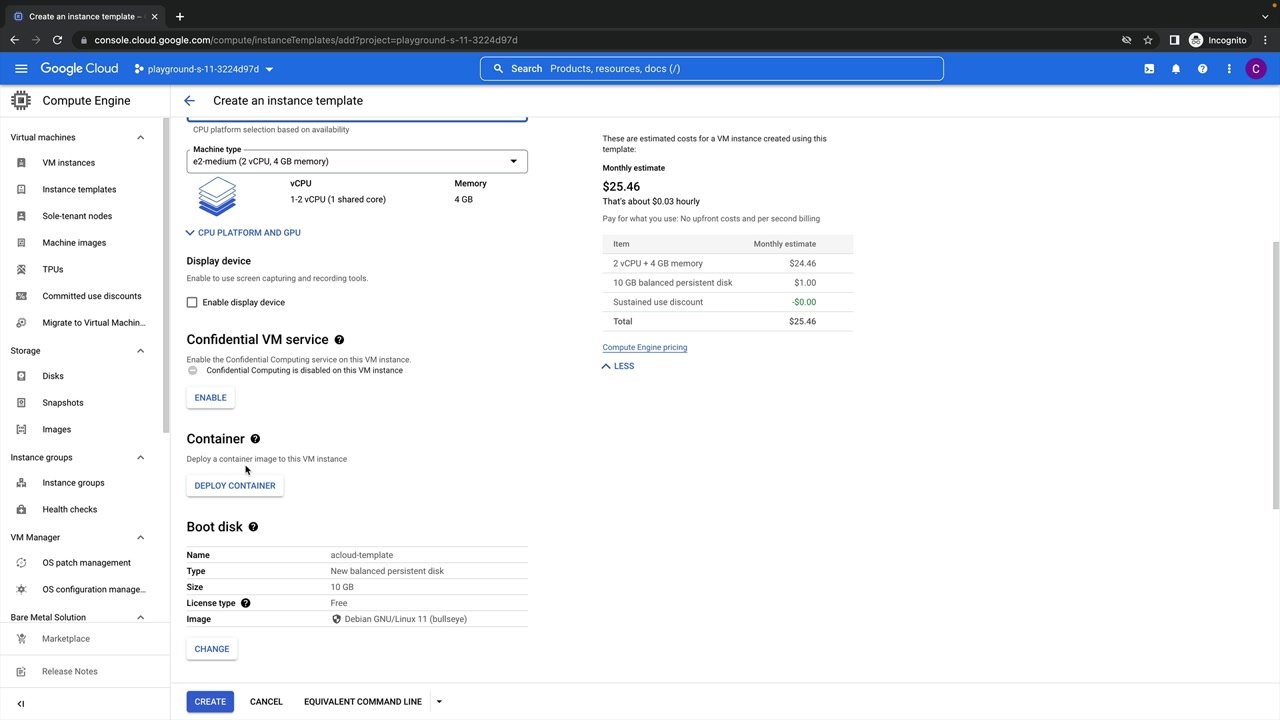Click the Deploy Container button
Image resolution: width=1280 pixels, height=720 pixels.
pos(235,486)
